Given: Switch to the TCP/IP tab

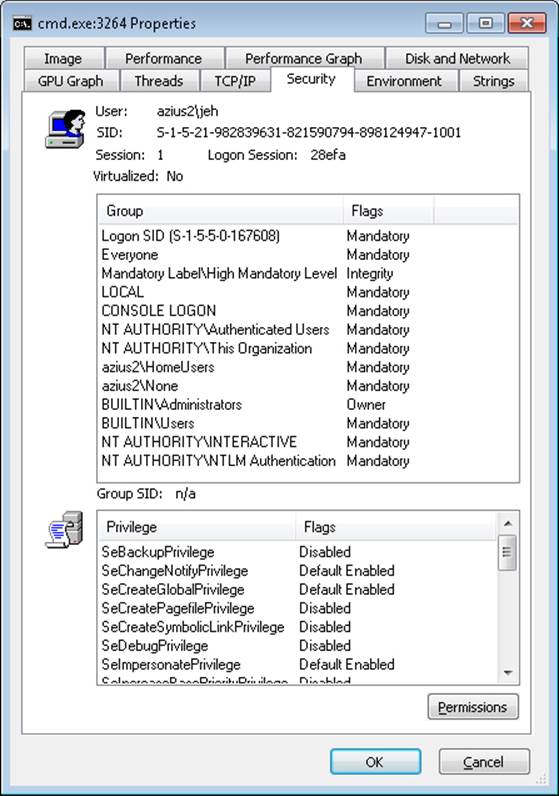Looking at the screenshot, I should [235, 81].
